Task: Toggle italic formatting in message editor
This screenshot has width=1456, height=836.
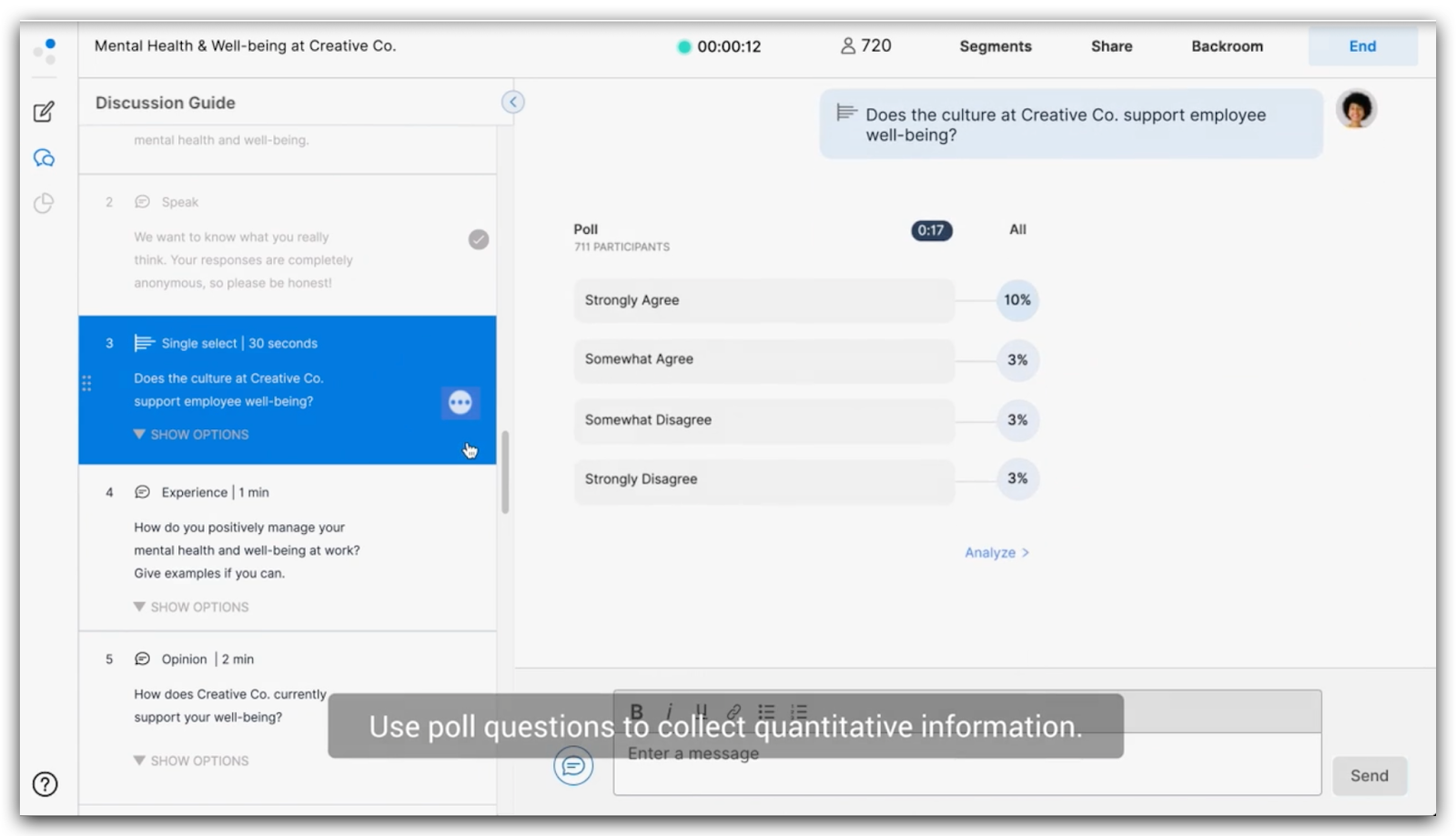Action: [x=669, y=710]
